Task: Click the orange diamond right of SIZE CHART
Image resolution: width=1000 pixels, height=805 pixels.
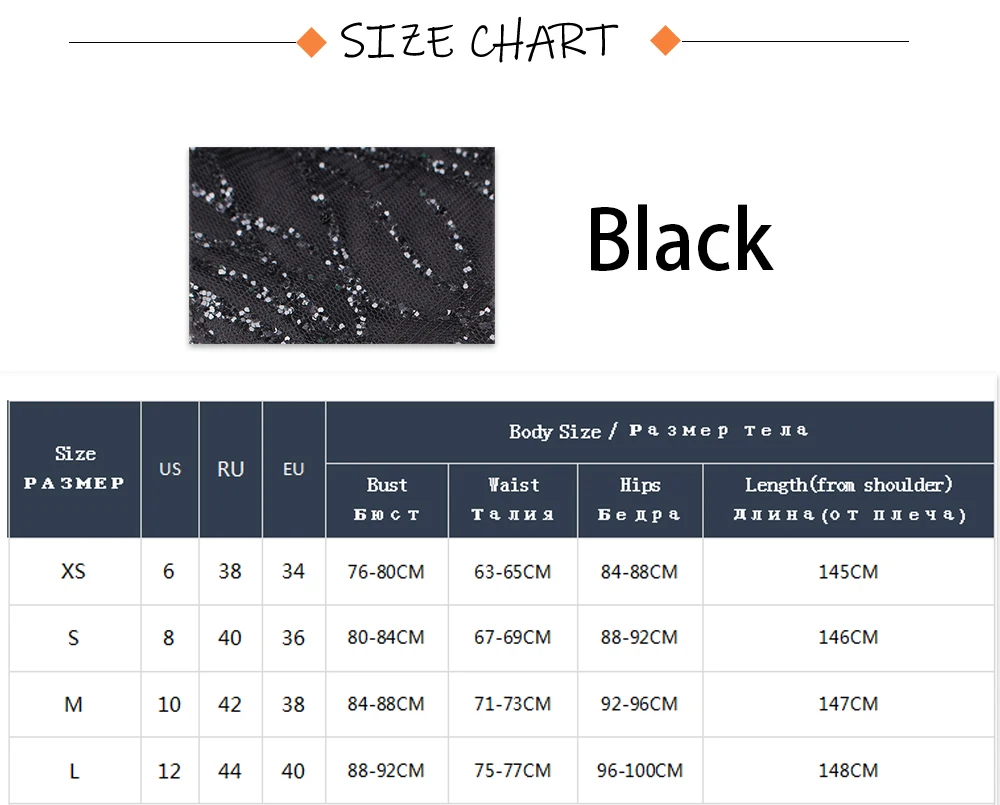Action: (x=665, y=42)
